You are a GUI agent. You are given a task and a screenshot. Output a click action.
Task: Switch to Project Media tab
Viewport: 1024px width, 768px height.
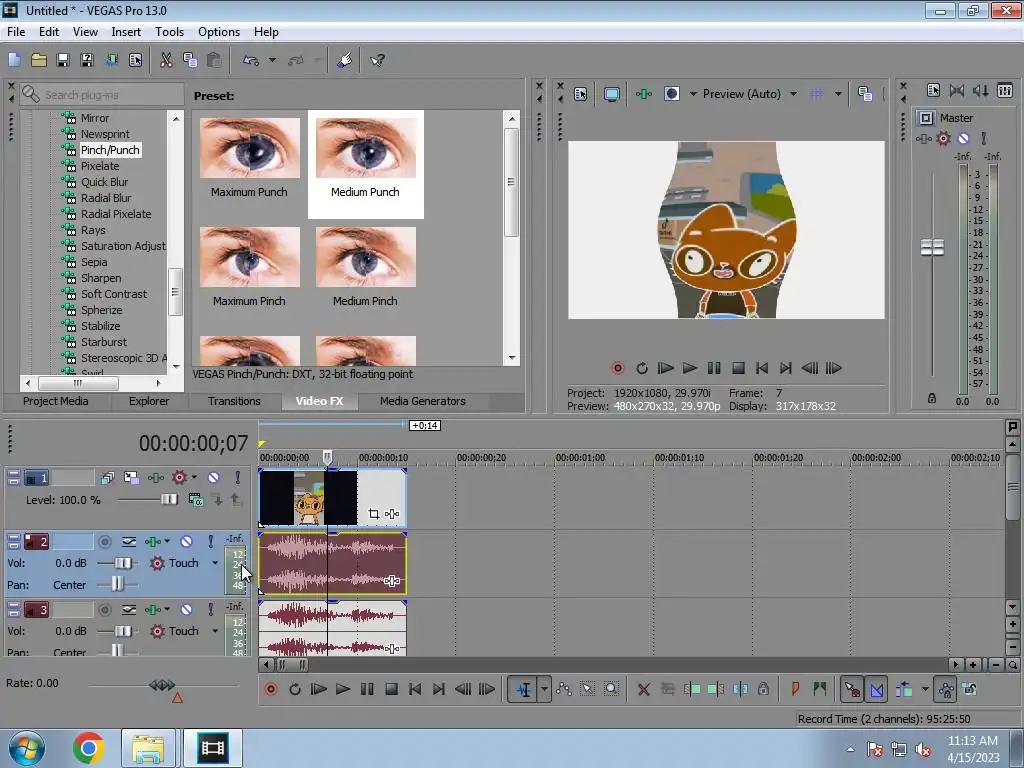(56, 401)
